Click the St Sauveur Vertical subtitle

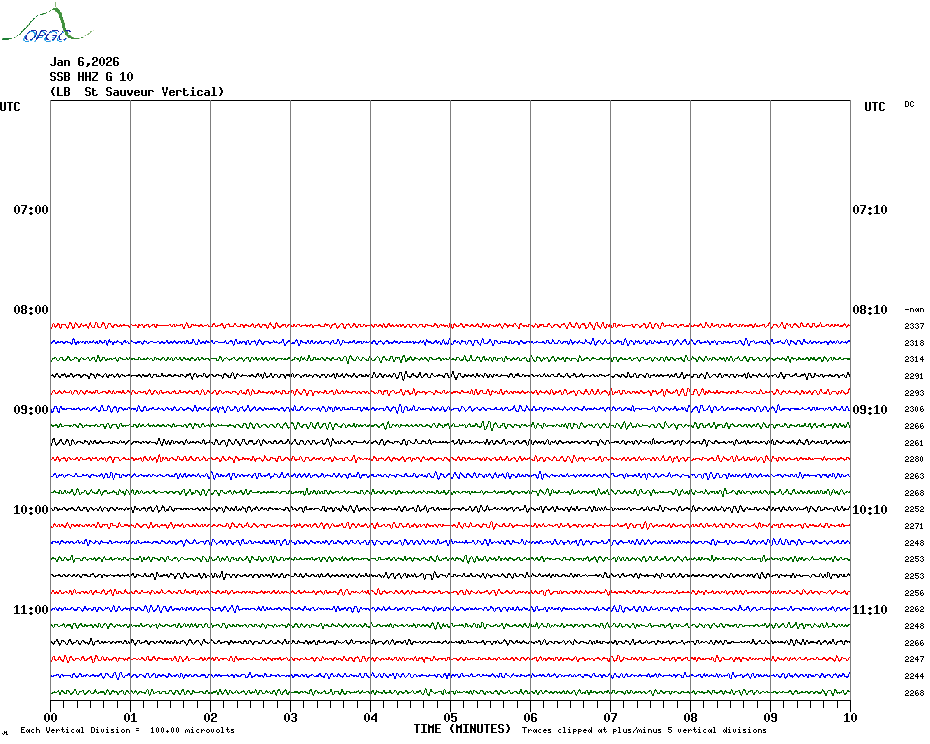coord(137,92)
